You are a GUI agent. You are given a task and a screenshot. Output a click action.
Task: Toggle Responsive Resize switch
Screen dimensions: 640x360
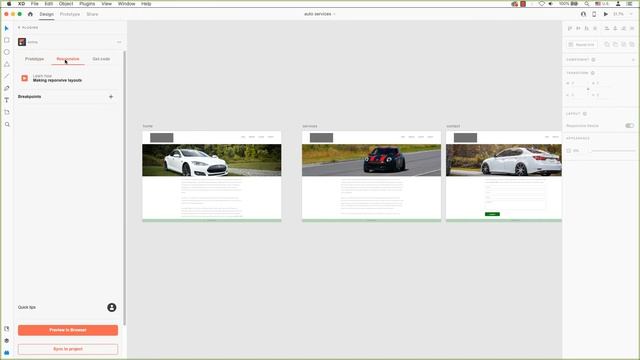pyautogui.click(x=629, y=126)
